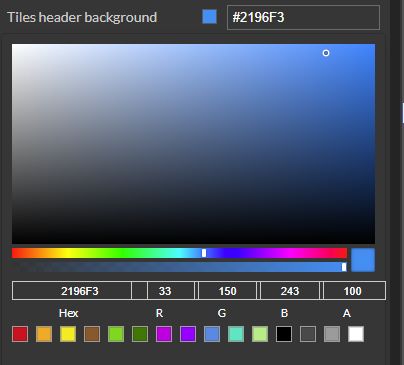The width and height of the screenshot is (404, 365).
Task: Pick the dark green preset swatch
Action: point(140,334)
